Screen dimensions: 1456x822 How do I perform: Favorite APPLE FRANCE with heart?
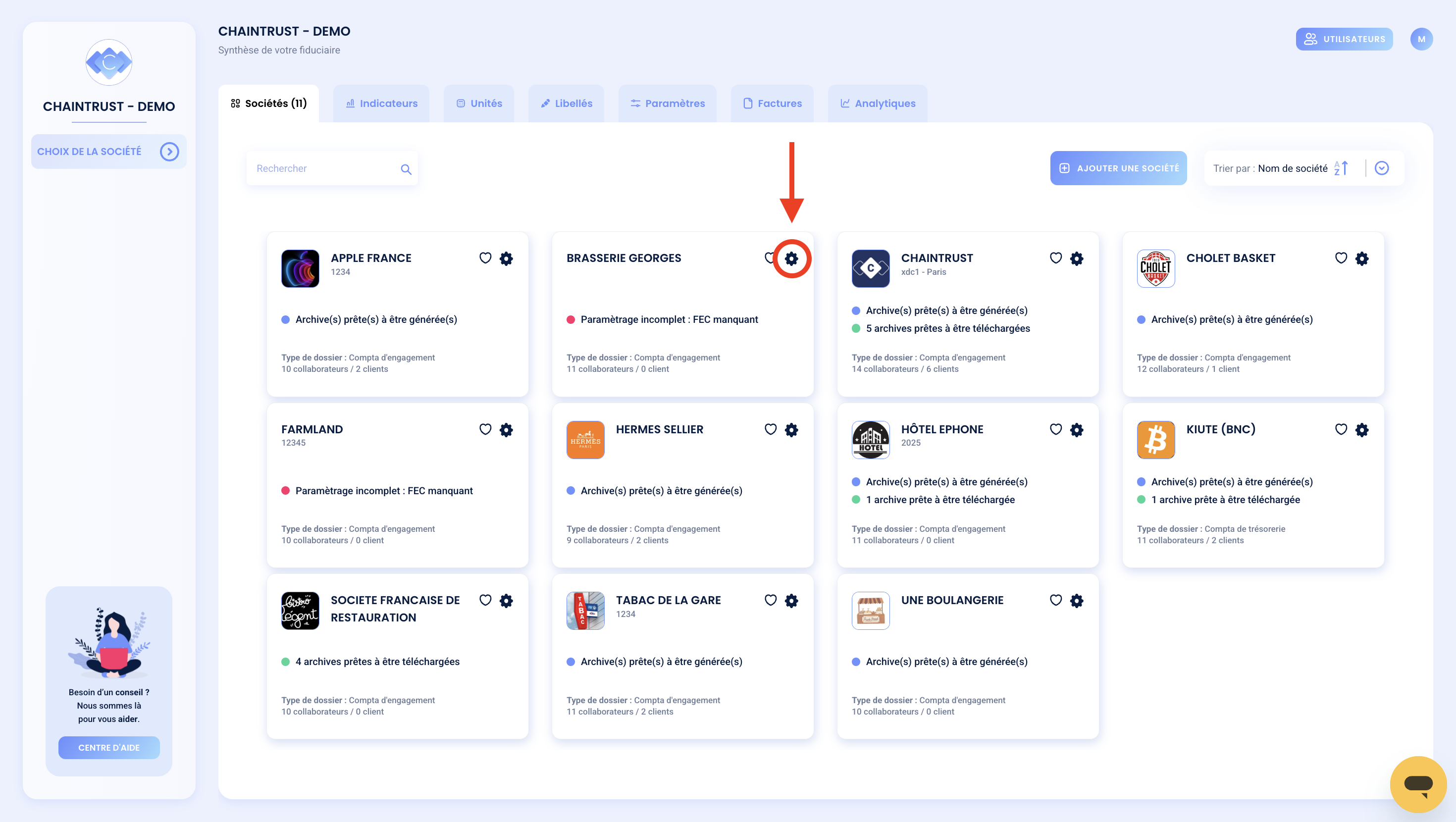click(x=485, y=258)
